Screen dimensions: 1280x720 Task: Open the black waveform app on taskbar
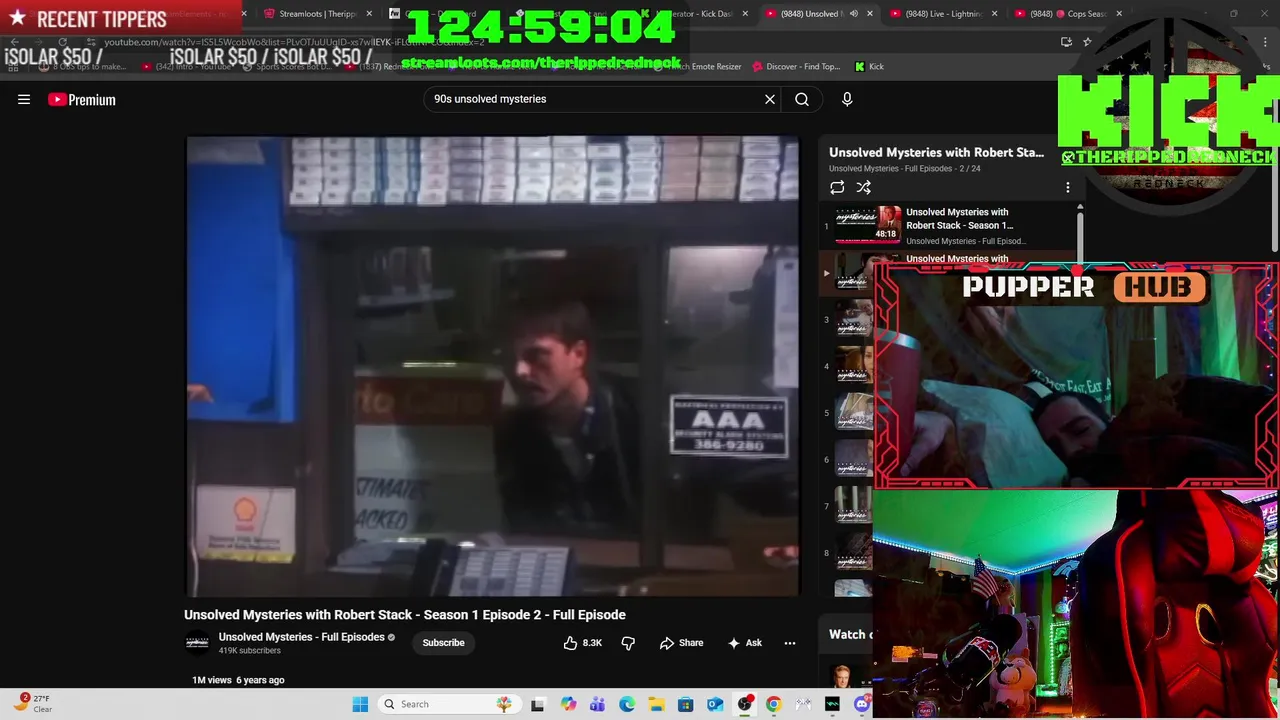tap(832, 704)
